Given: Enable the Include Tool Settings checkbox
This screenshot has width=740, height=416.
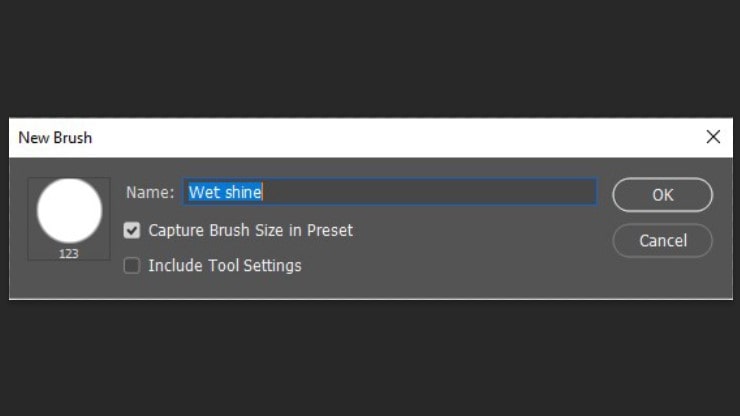Looking at the screenshot, I should tap(132, 266).
